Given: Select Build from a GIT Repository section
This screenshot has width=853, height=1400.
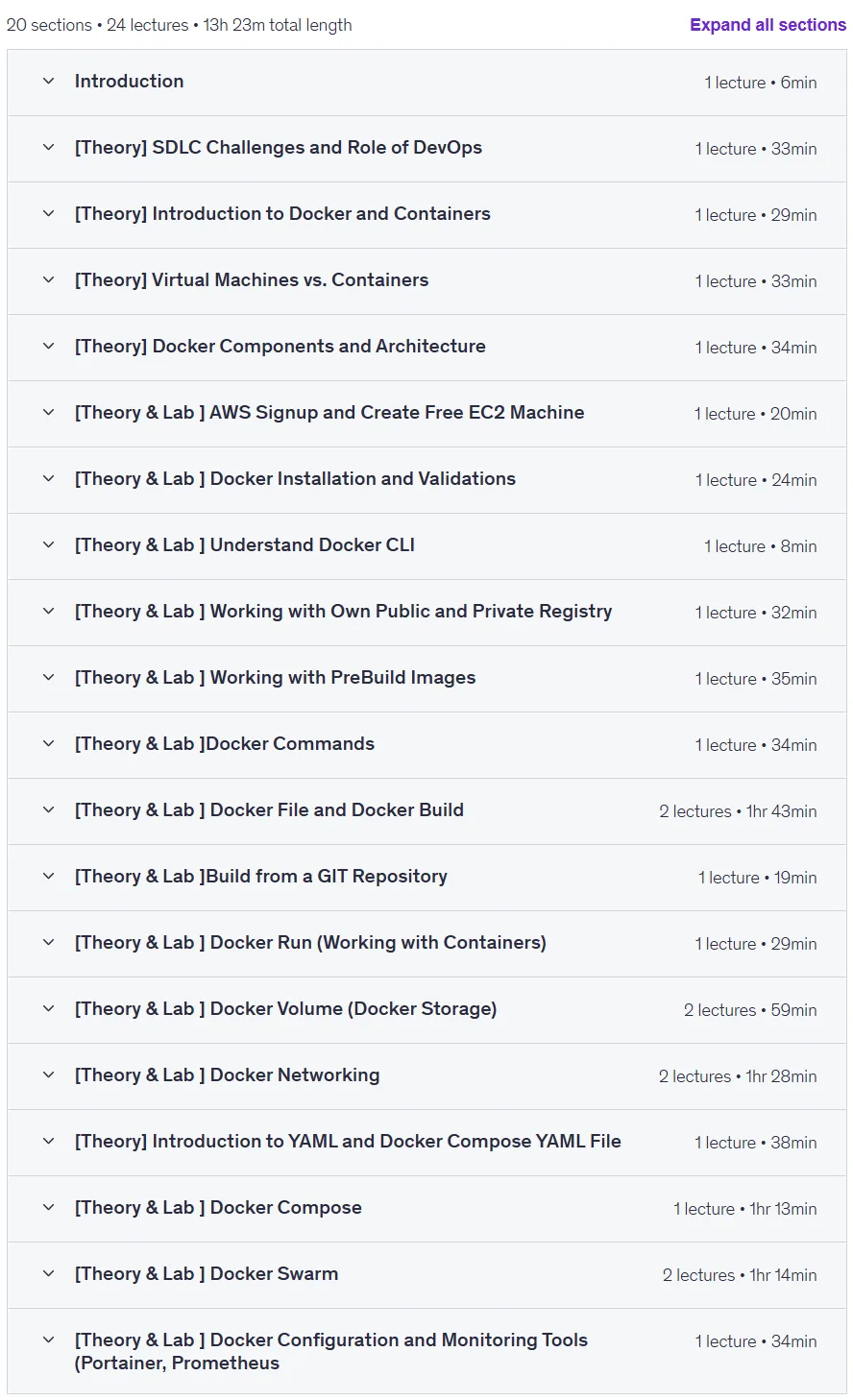Looking at the screenshot, I should point(426,878).
